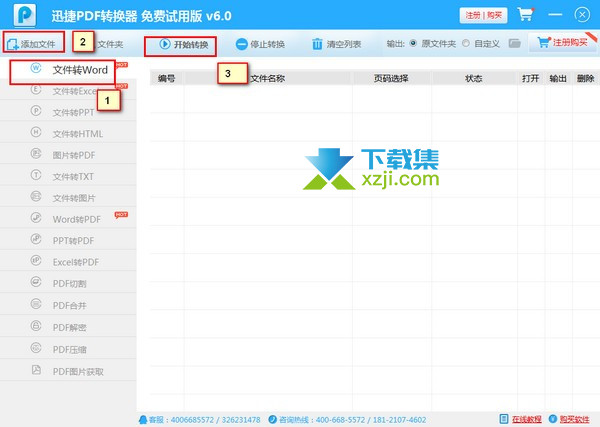Choose PPT转PDF option
The image size is (600, 427).
(68, 241)
